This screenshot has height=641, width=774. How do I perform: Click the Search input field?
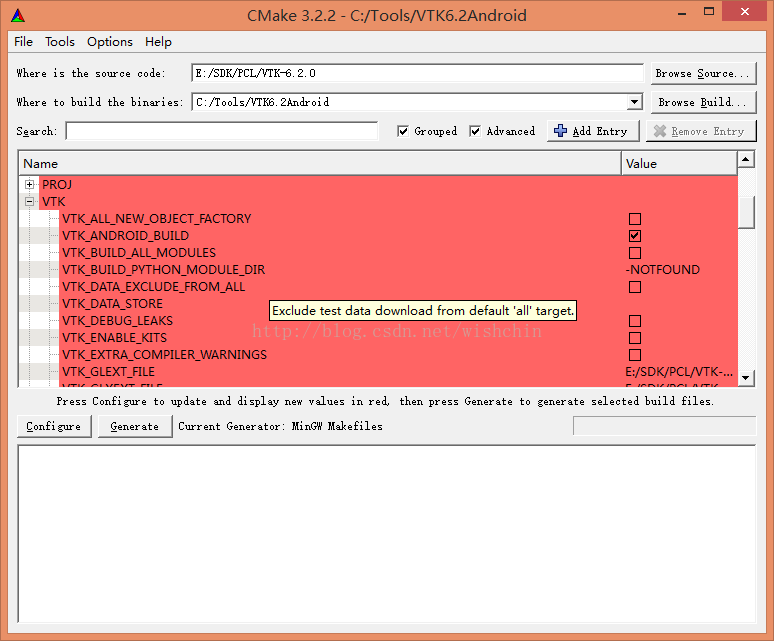tap(222, 131)
